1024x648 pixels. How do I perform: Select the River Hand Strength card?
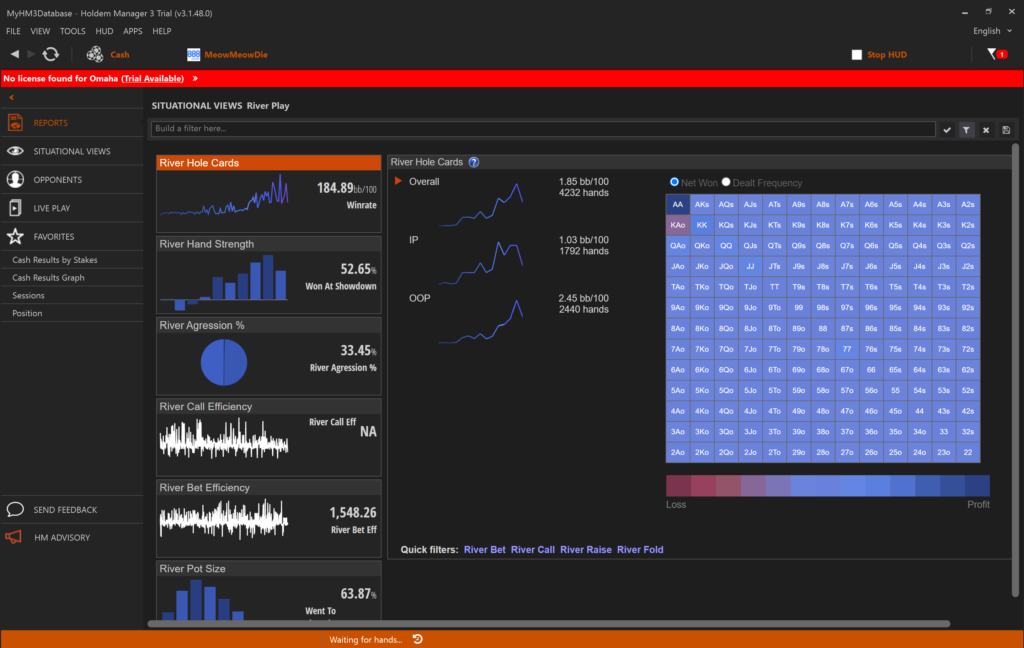(x=268, y=275)
